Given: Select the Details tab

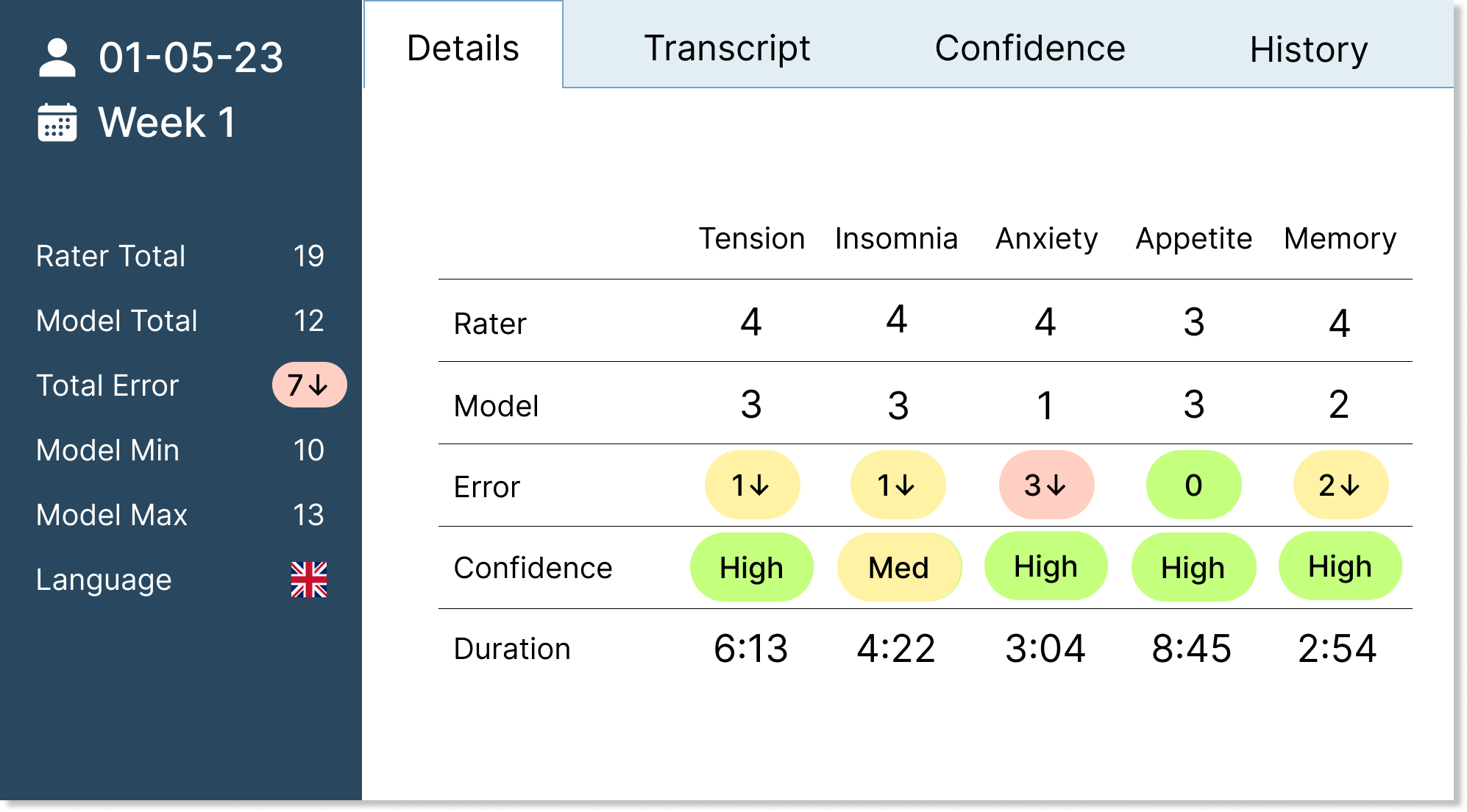Looking at the screenshot, I should [463, 49].
